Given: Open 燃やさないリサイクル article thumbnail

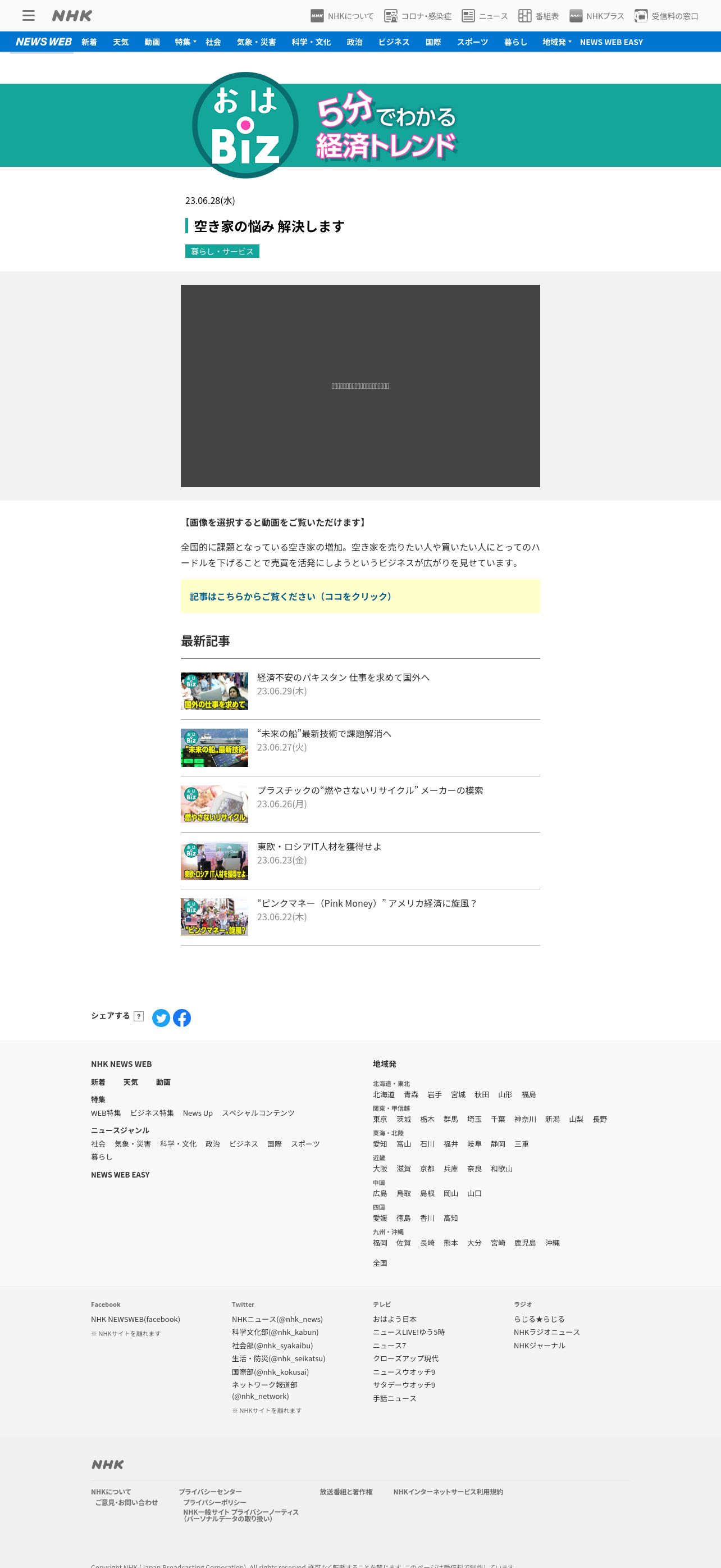Looking at the screenshot, I should point(214,804).
